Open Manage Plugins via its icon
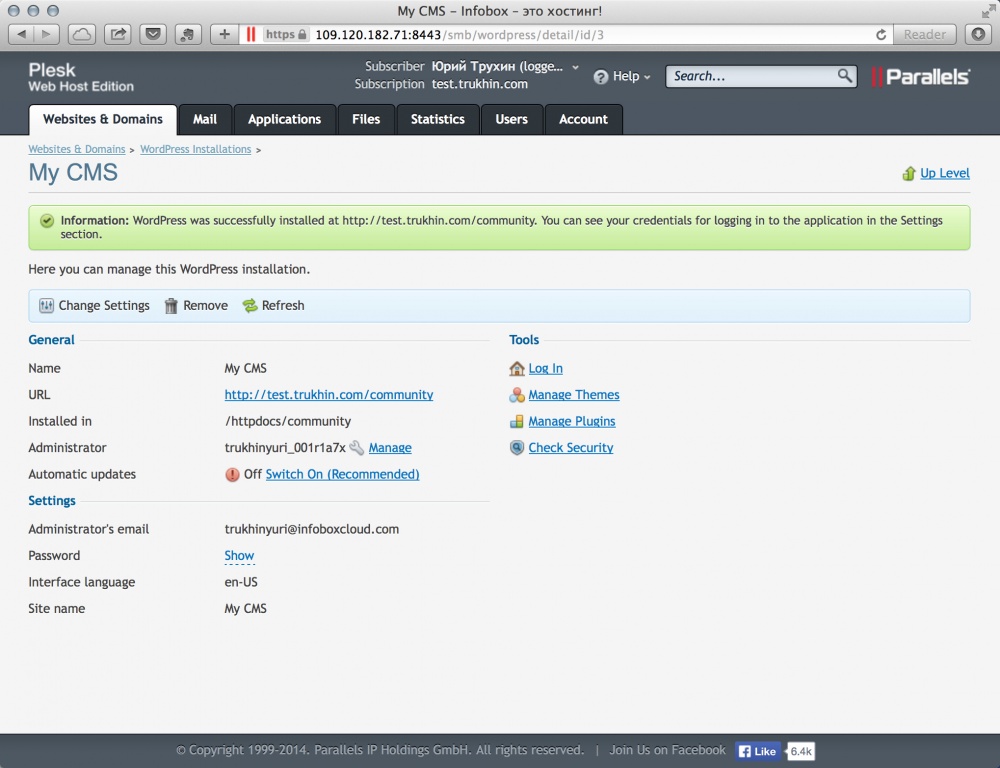The height and width of the screenshot is (768, 1000). (x=516, y=421)
